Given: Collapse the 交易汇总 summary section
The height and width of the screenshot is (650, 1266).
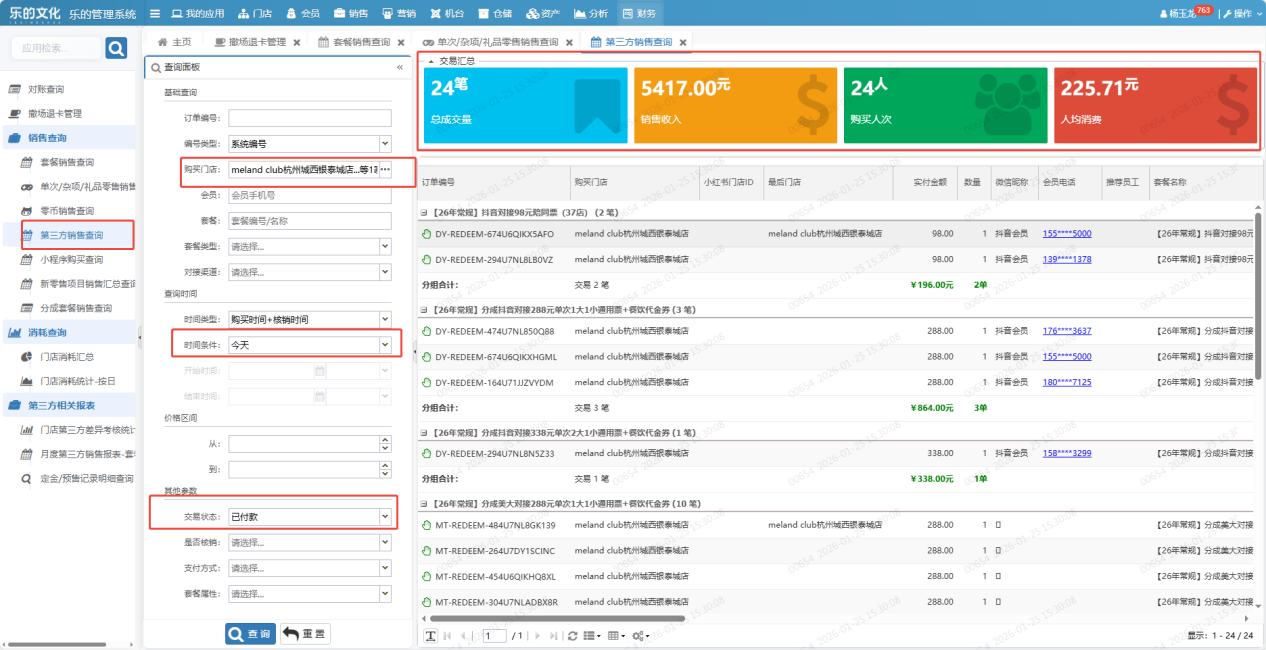Looking at the screenshot, I should [x=431, y=61].
